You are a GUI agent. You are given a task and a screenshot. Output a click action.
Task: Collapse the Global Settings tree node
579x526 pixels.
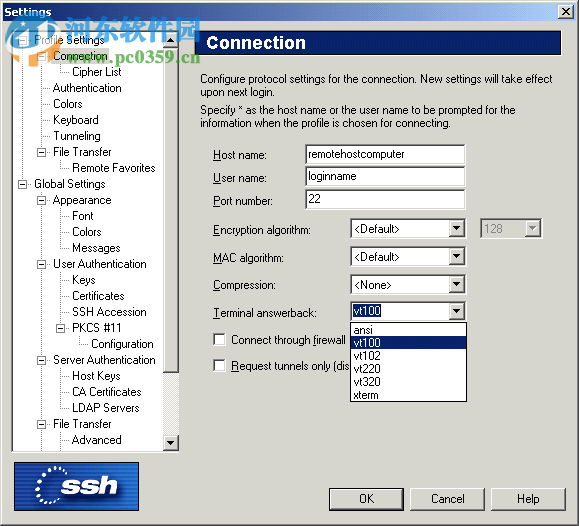point(23,184)
